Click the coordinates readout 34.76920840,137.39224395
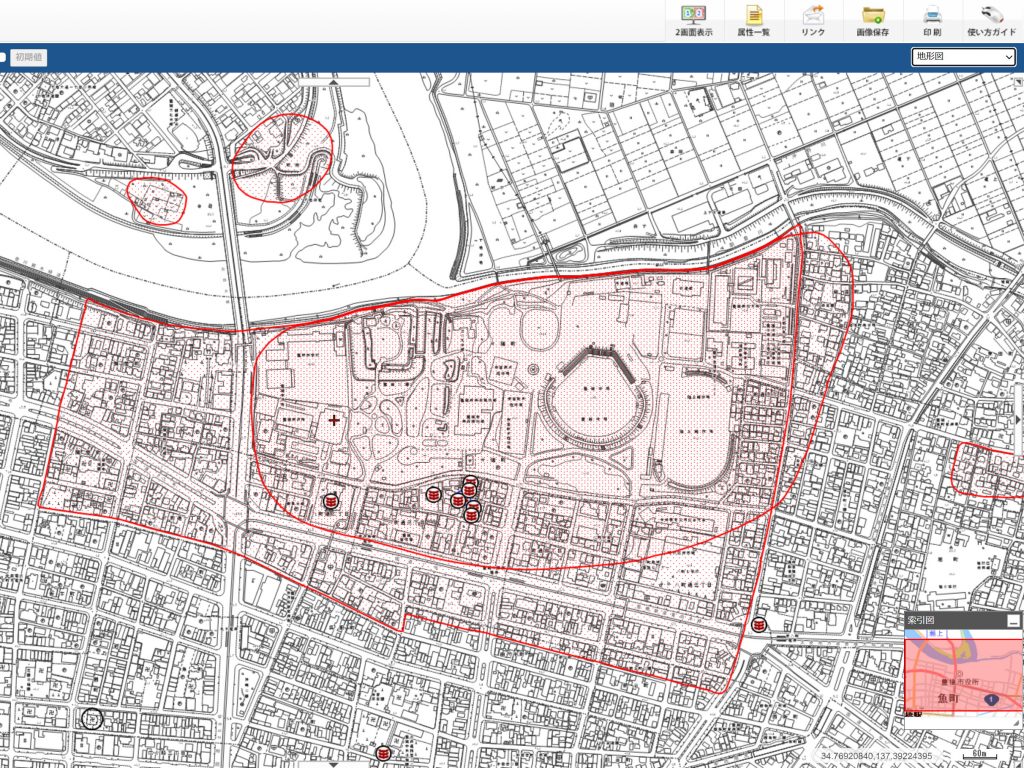The width and height of the screenshot is (1024, 768). [x=876, y=756]
